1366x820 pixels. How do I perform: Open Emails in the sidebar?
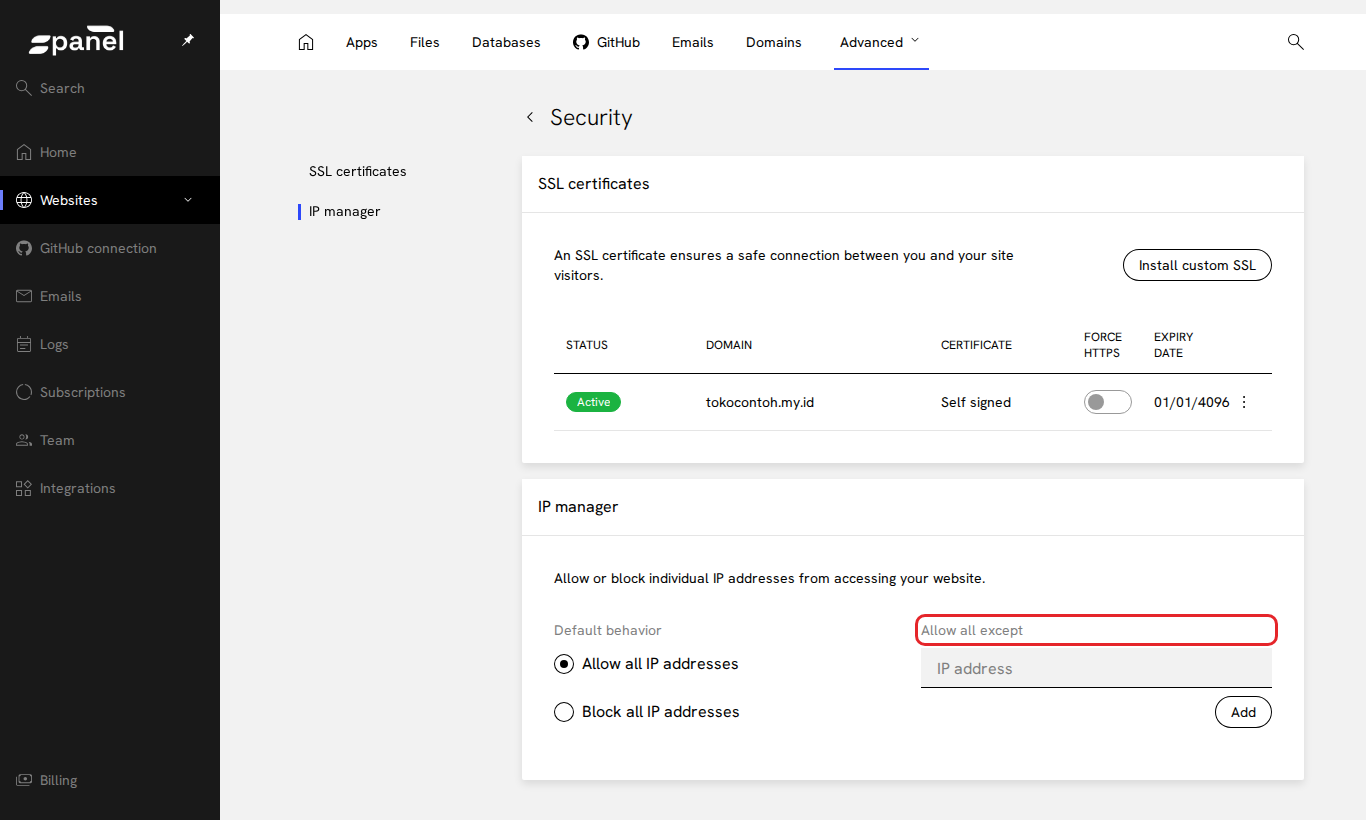(110, 296)
